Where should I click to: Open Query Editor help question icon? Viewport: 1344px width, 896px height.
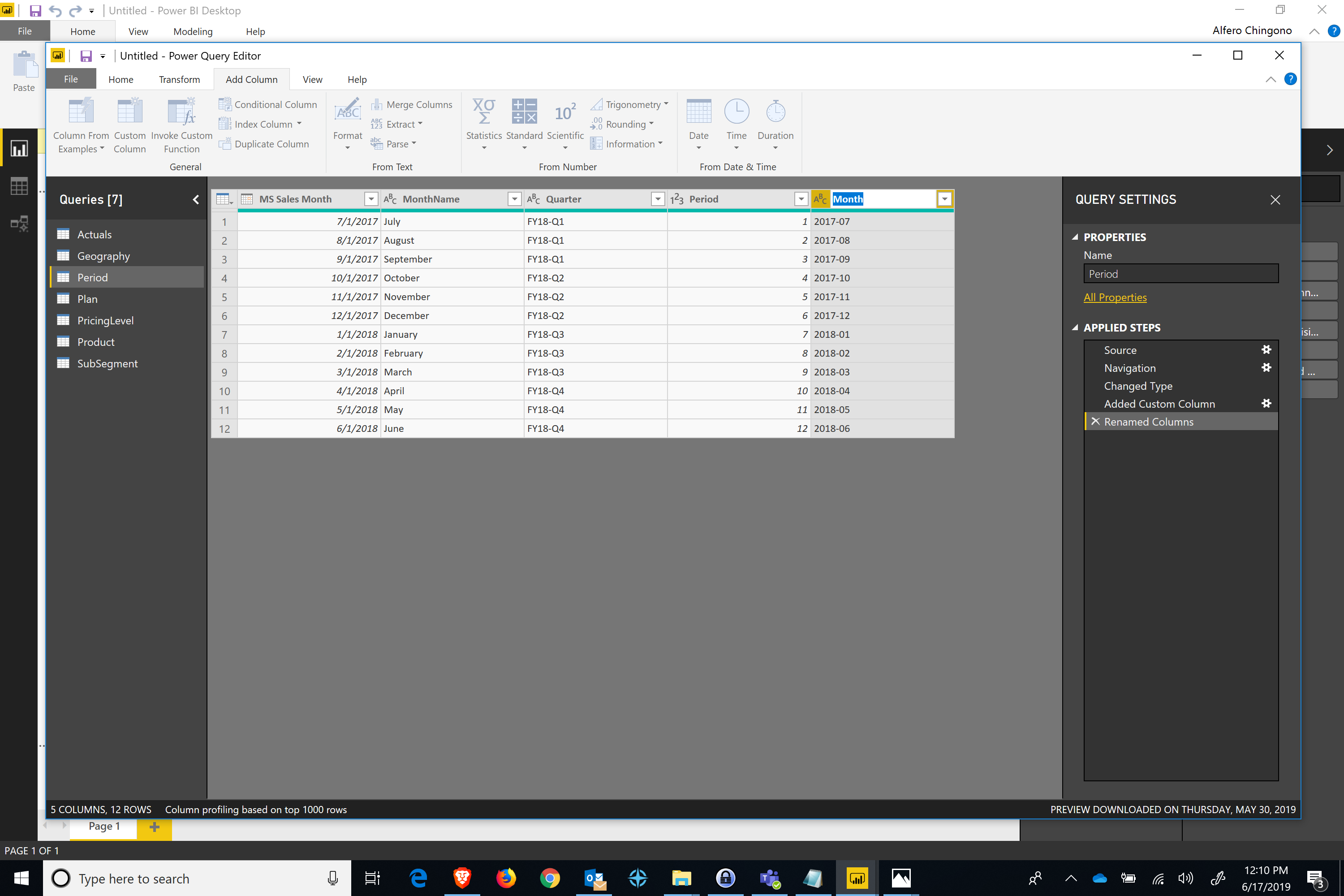[1290, 79]
